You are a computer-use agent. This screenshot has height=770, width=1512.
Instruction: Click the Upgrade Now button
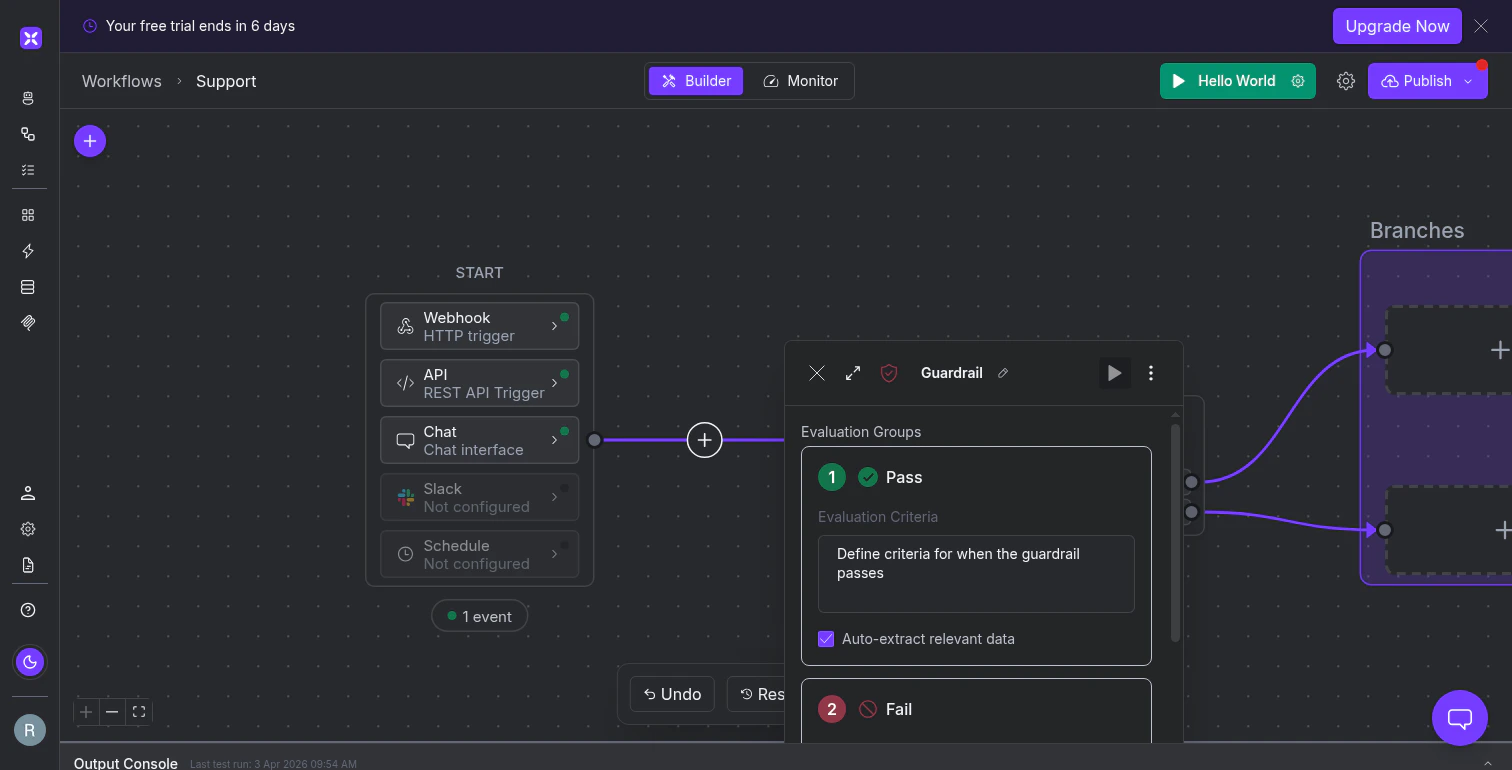click(x=1397, y=26)
